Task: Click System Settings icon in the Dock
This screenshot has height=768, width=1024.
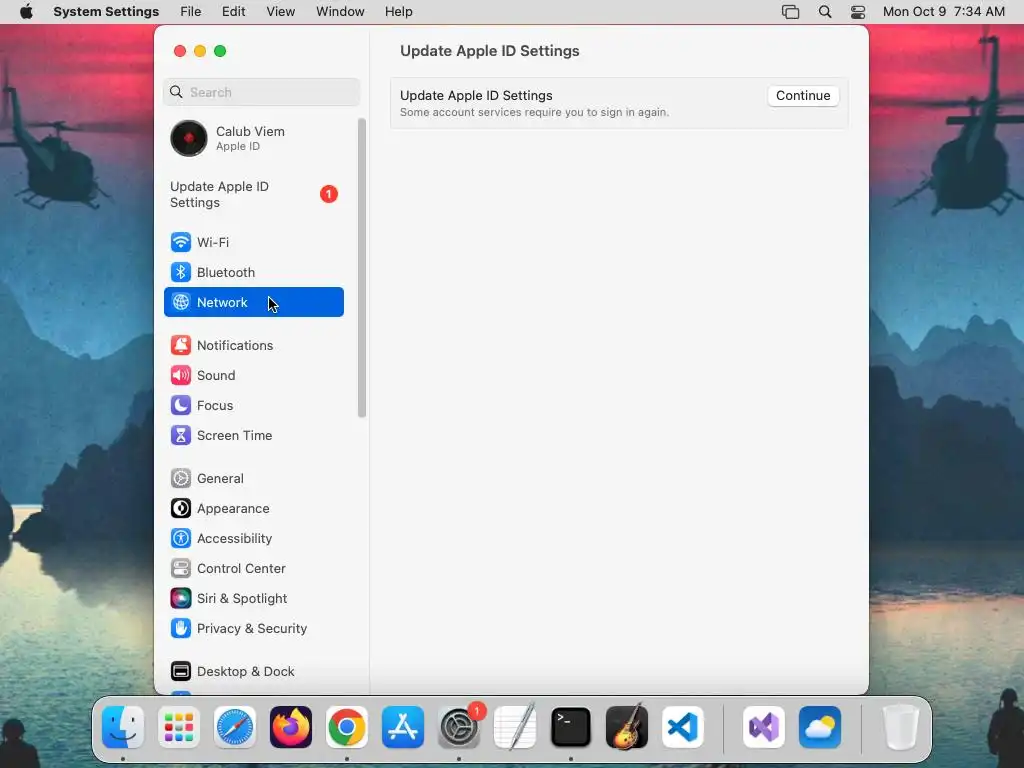Action: [x=459, y=727]
